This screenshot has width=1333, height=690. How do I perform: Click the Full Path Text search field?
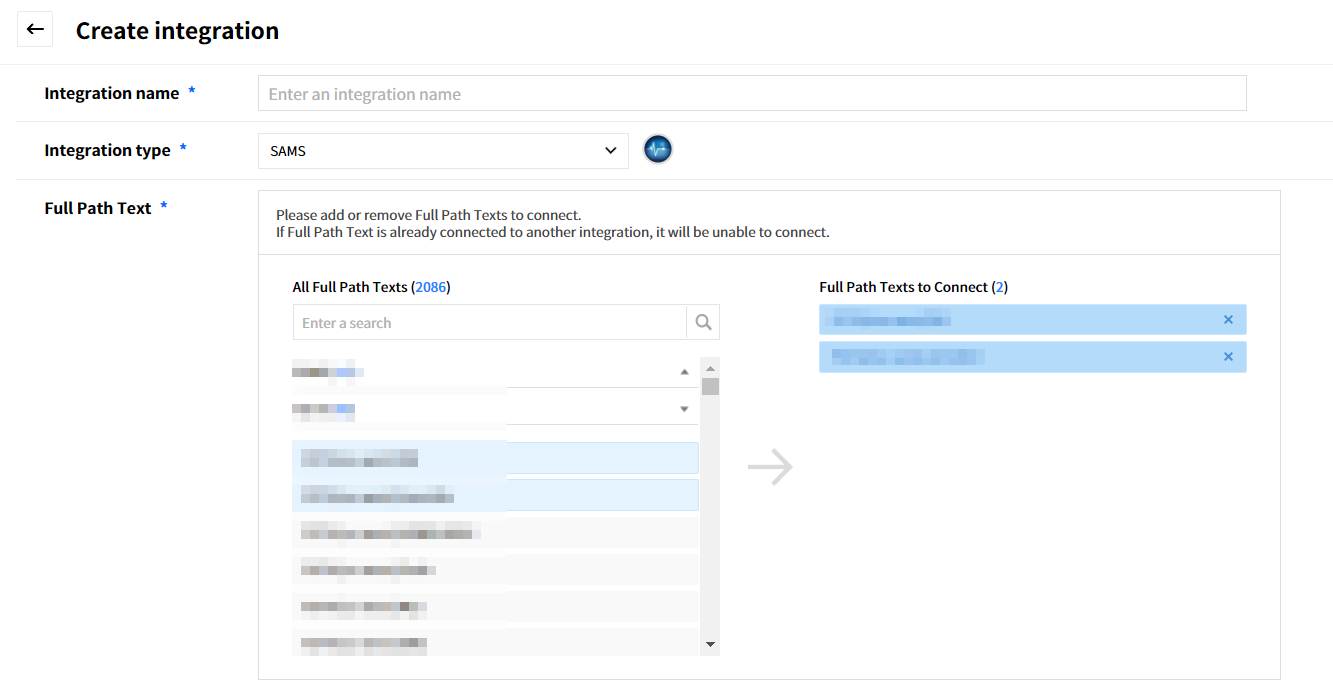click(x=489, y=323)
